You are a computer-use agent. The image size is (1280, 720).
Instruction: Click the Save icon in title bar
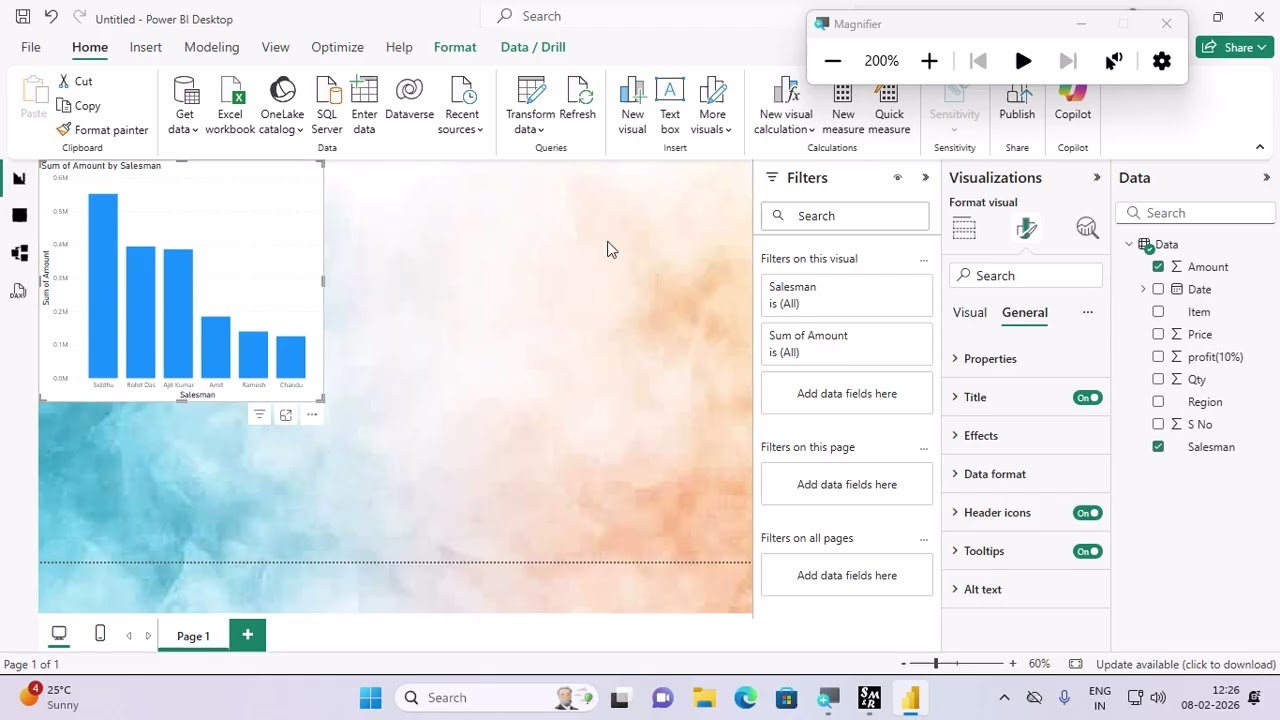pyautogui.click(x=23, y=17)
